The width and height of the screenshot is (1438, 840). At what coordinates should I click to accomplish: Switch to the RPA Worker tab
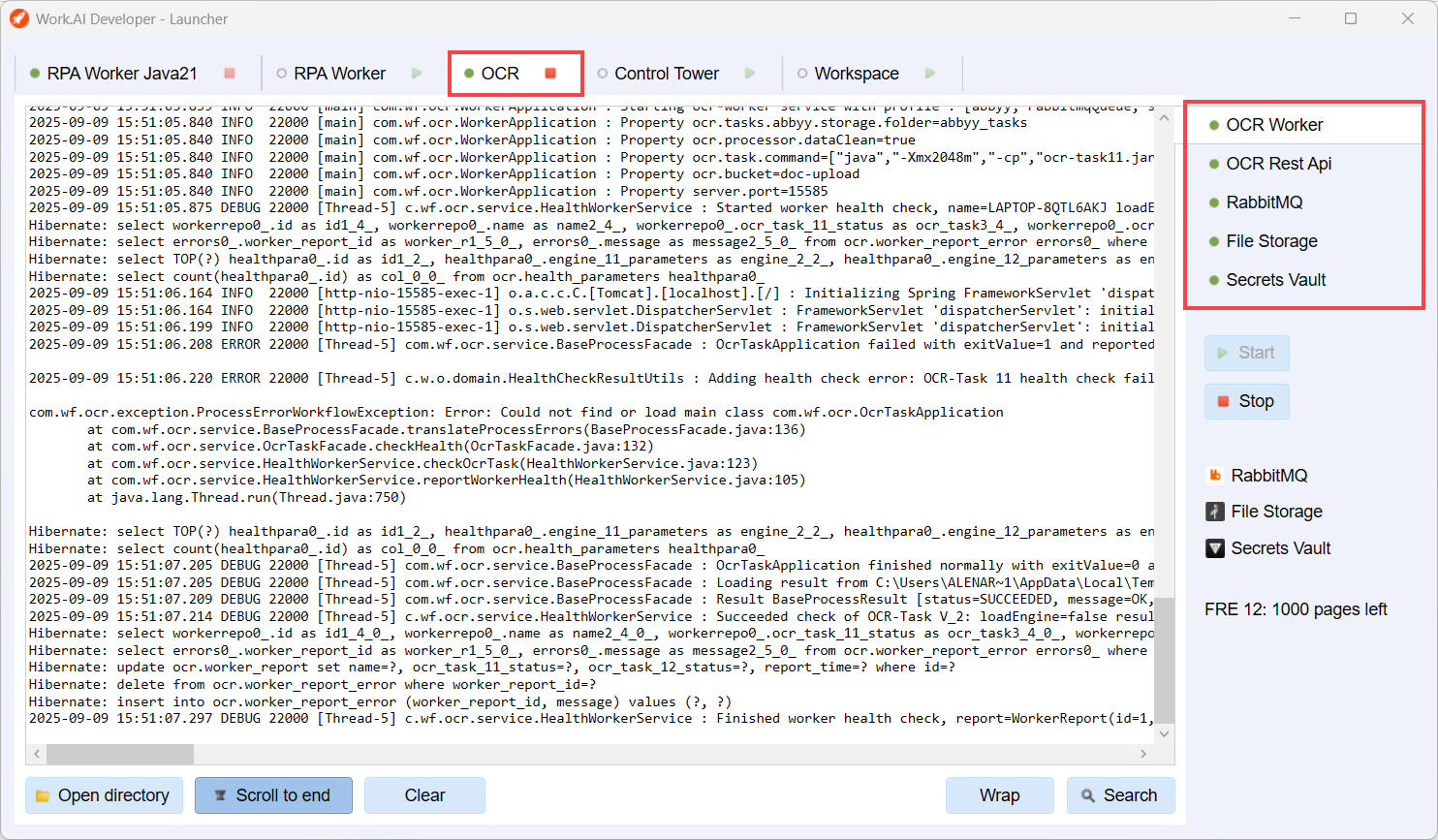[339, 74]
